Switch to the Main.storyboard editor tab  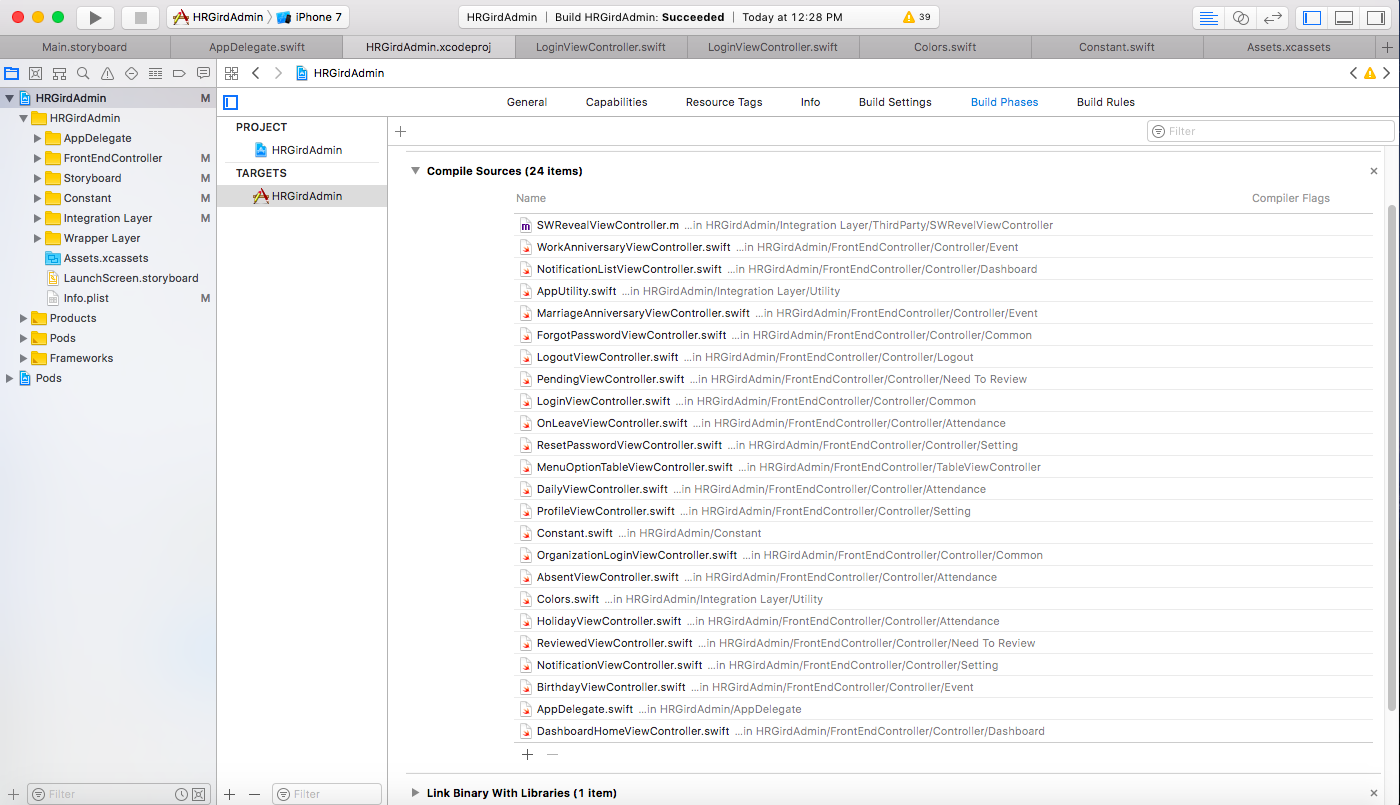point(85,47)
